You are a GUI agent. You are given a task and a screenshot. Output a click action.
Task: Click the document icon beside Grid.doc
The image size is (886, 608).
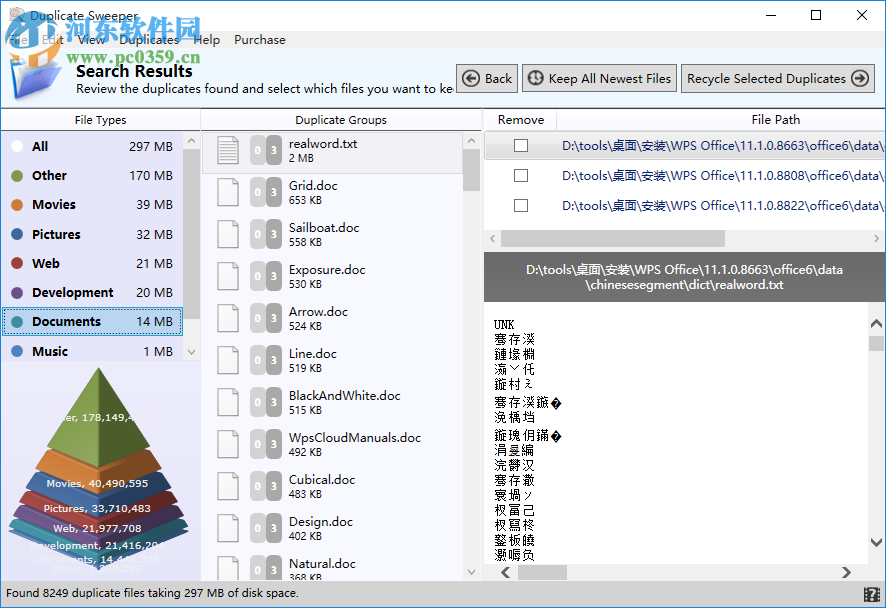coord(227,192)
